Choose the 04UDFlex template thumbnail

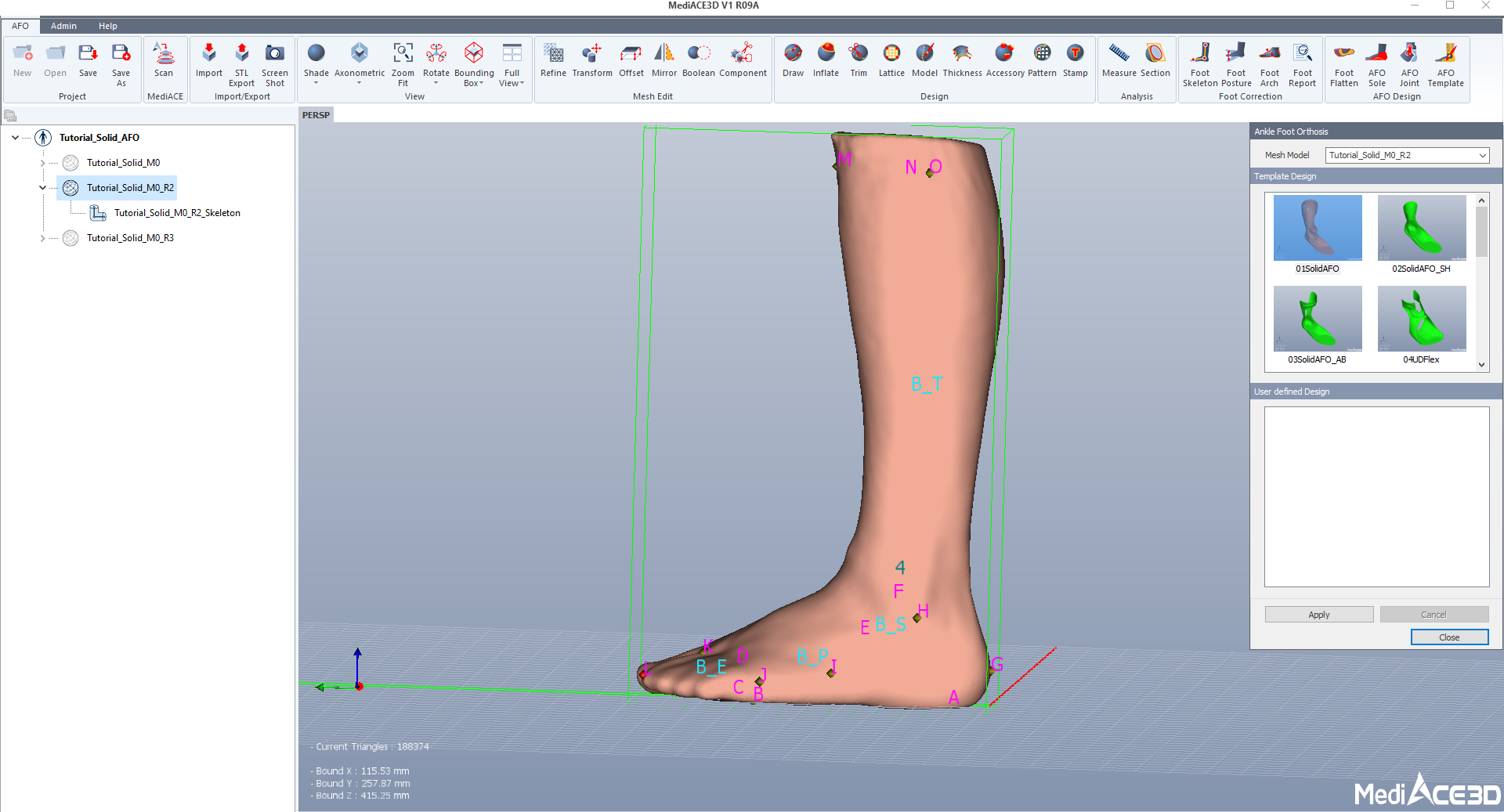click(1422, 319)
